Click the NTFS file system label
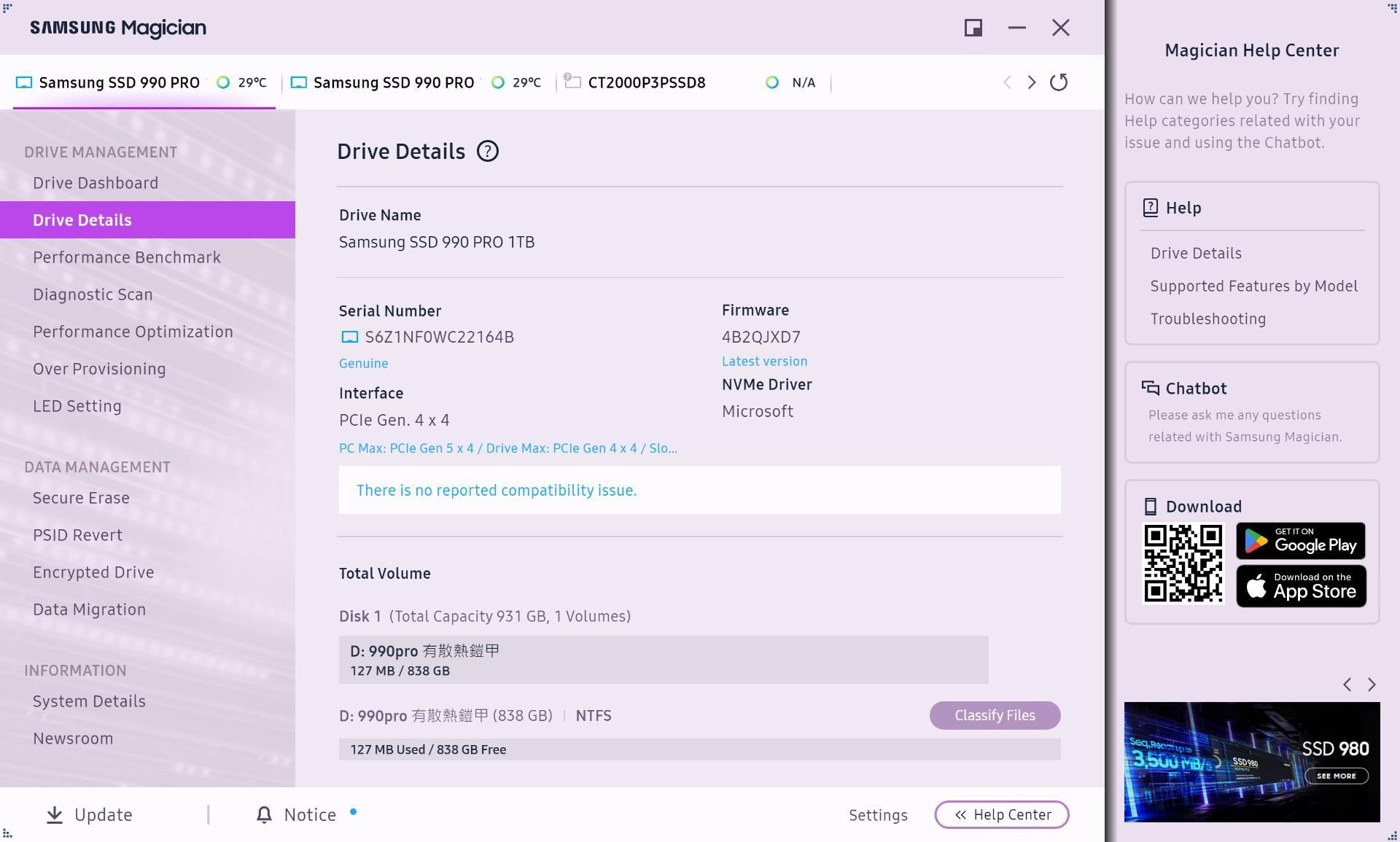Screen dimensions: 1400x842 click(x=594, y=716)
